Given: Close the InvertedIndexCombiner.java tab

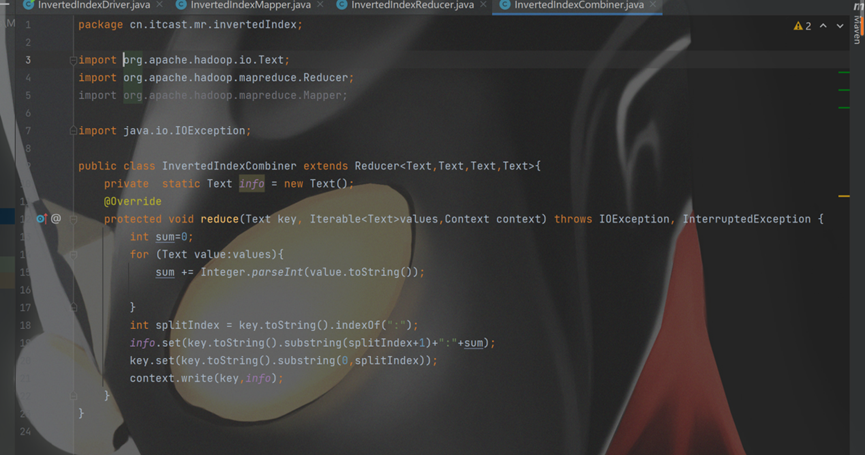Looking at the screenshot, I should pyautogui.click(x=653, y=5).
